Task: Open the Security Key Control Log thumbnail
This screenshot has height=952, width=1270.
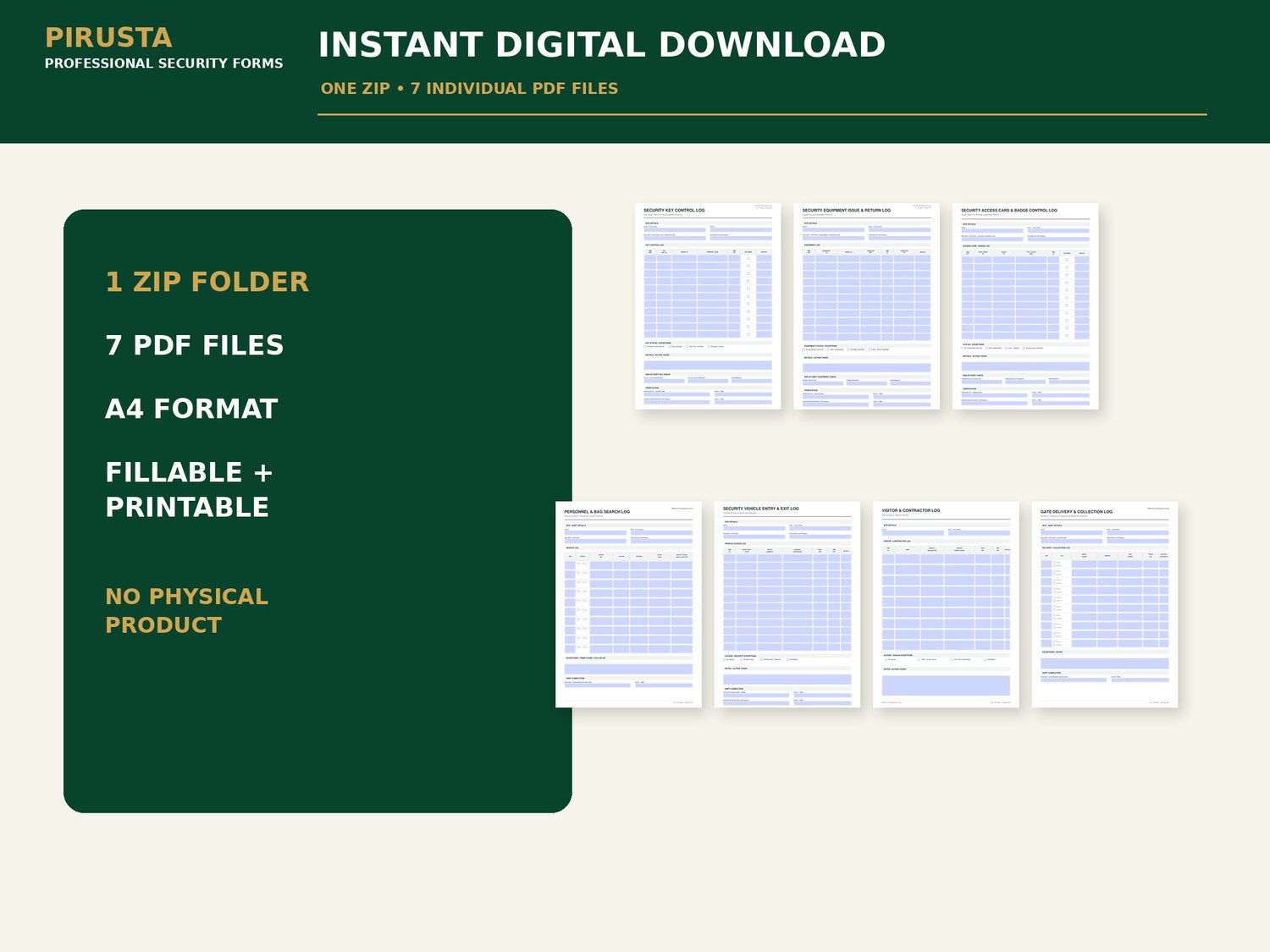Action: point(708,306)
